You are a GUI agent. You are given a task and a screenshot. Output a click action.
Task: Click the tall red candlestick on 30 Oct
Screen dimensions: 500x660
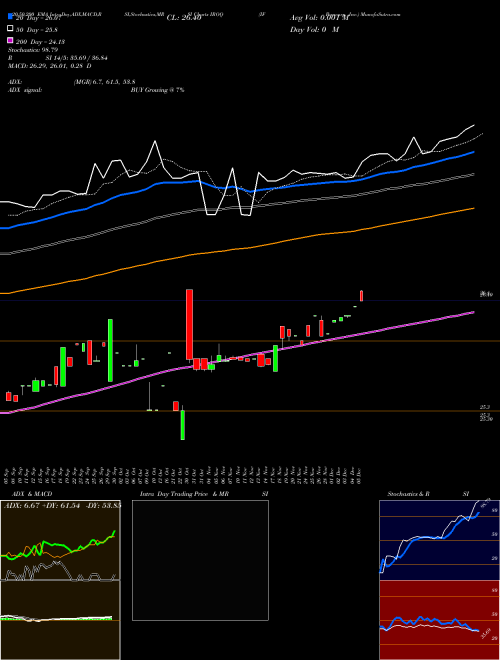189,324
